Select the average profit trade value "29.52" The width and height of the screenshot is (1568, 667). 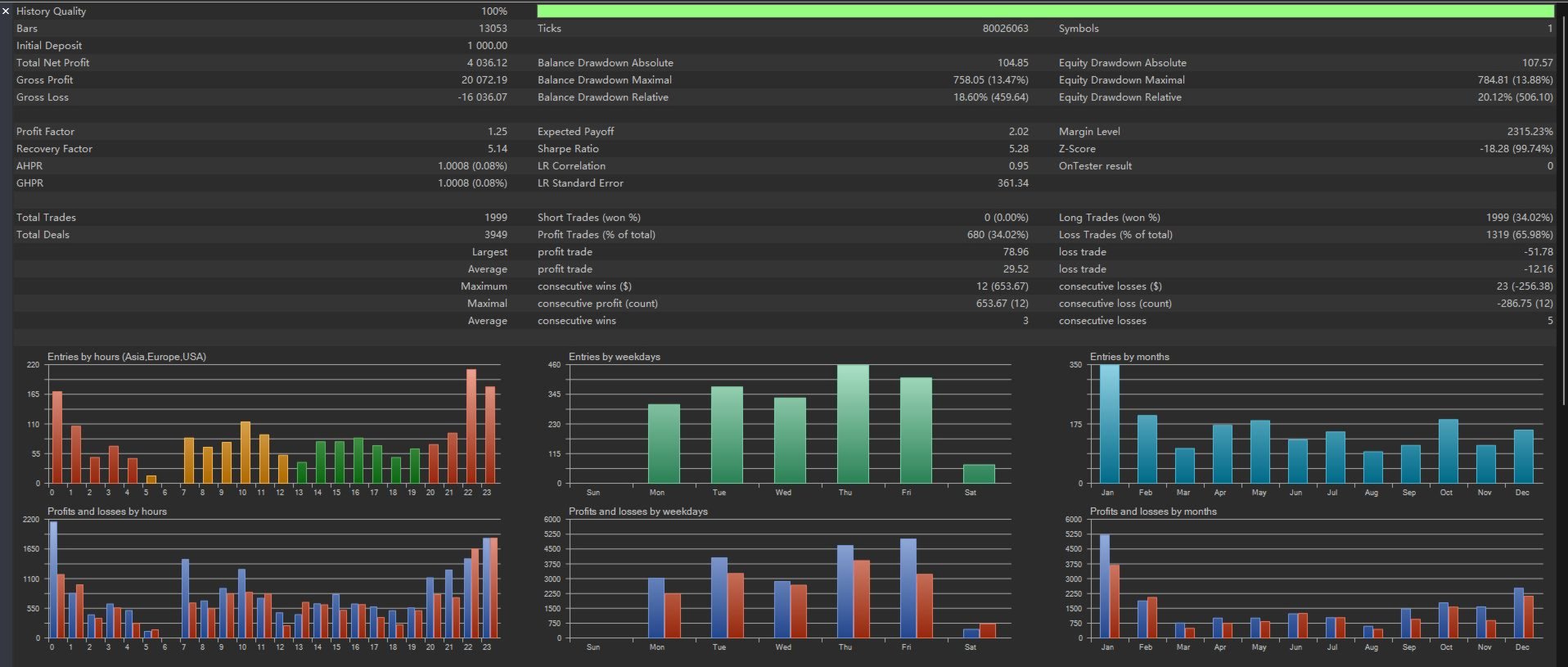click(x=1016, y=269)
